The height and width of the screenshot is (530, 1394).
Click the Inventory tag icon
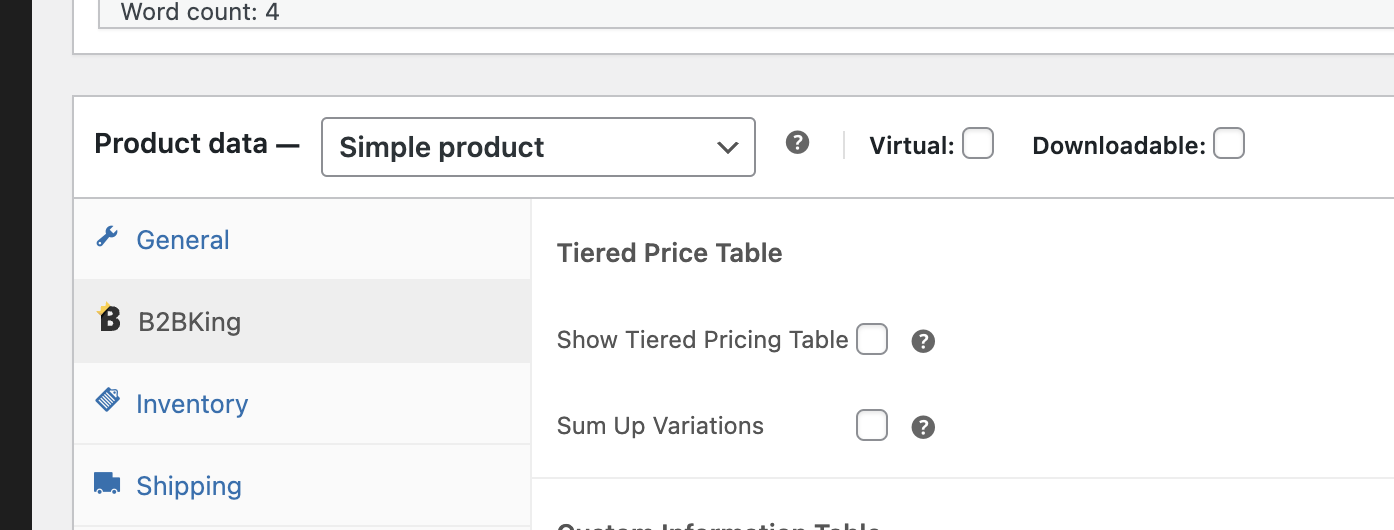pos(107,401)
